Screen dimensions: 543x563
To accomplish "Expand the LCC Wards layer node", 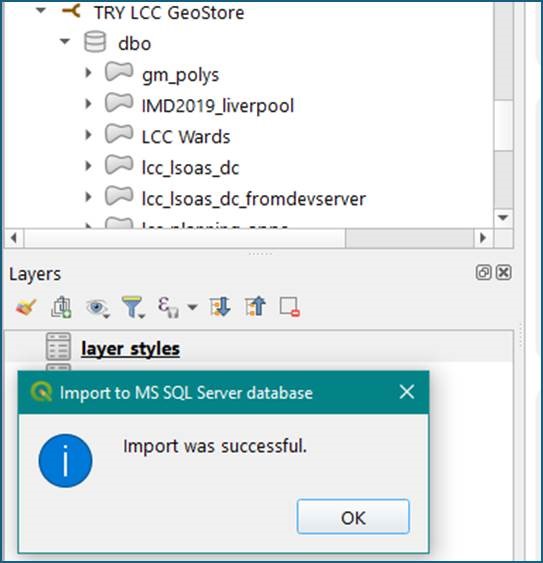I will click(x=88, y=135).
